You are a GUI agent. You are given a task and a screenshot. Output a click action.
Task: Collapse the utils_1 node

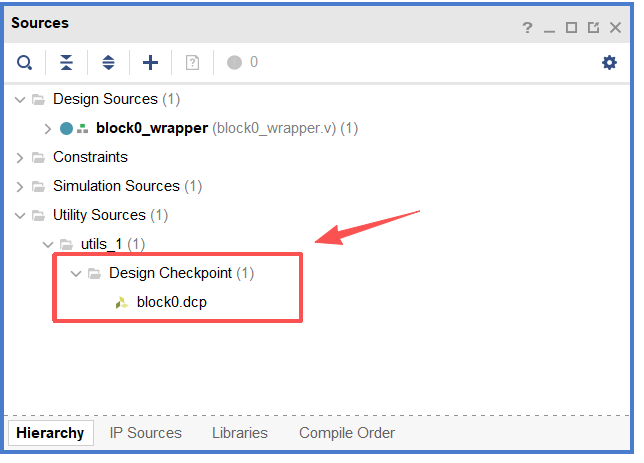[48, 245]
